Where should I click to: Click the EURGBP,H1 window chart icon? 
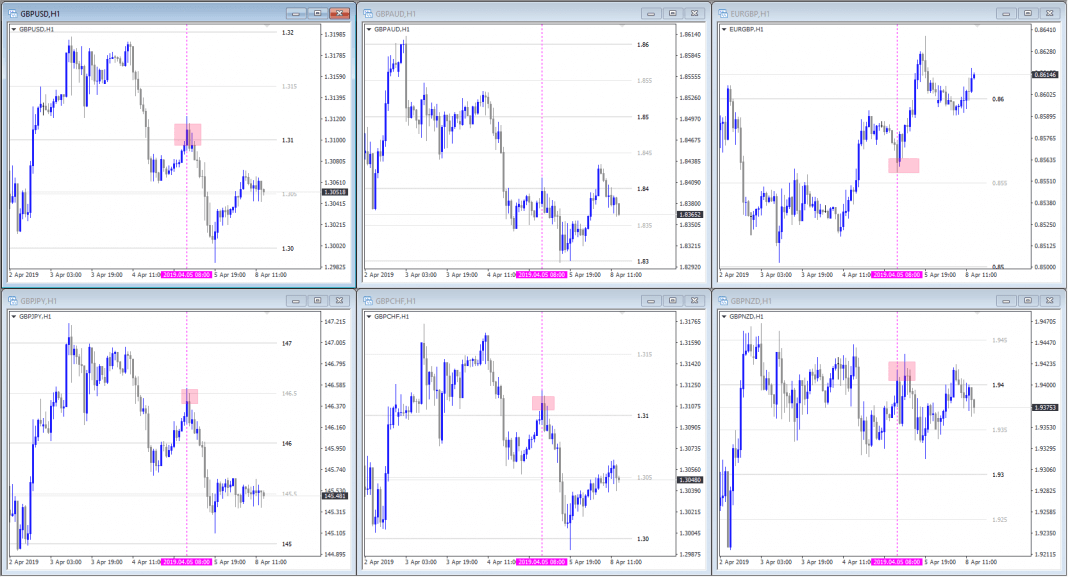(x=722, y=13)
